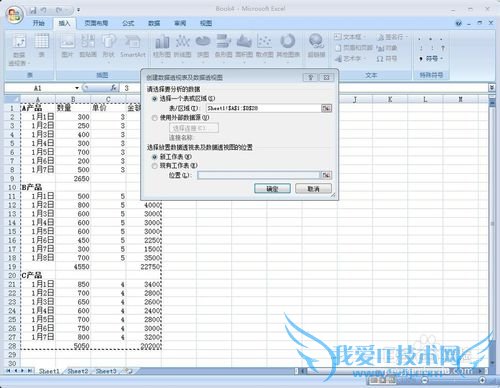The width and height of the screenshot is (500, 388).
Task: Select the 使用外部数据源 radio option
Action: click(x=154, y=118)
